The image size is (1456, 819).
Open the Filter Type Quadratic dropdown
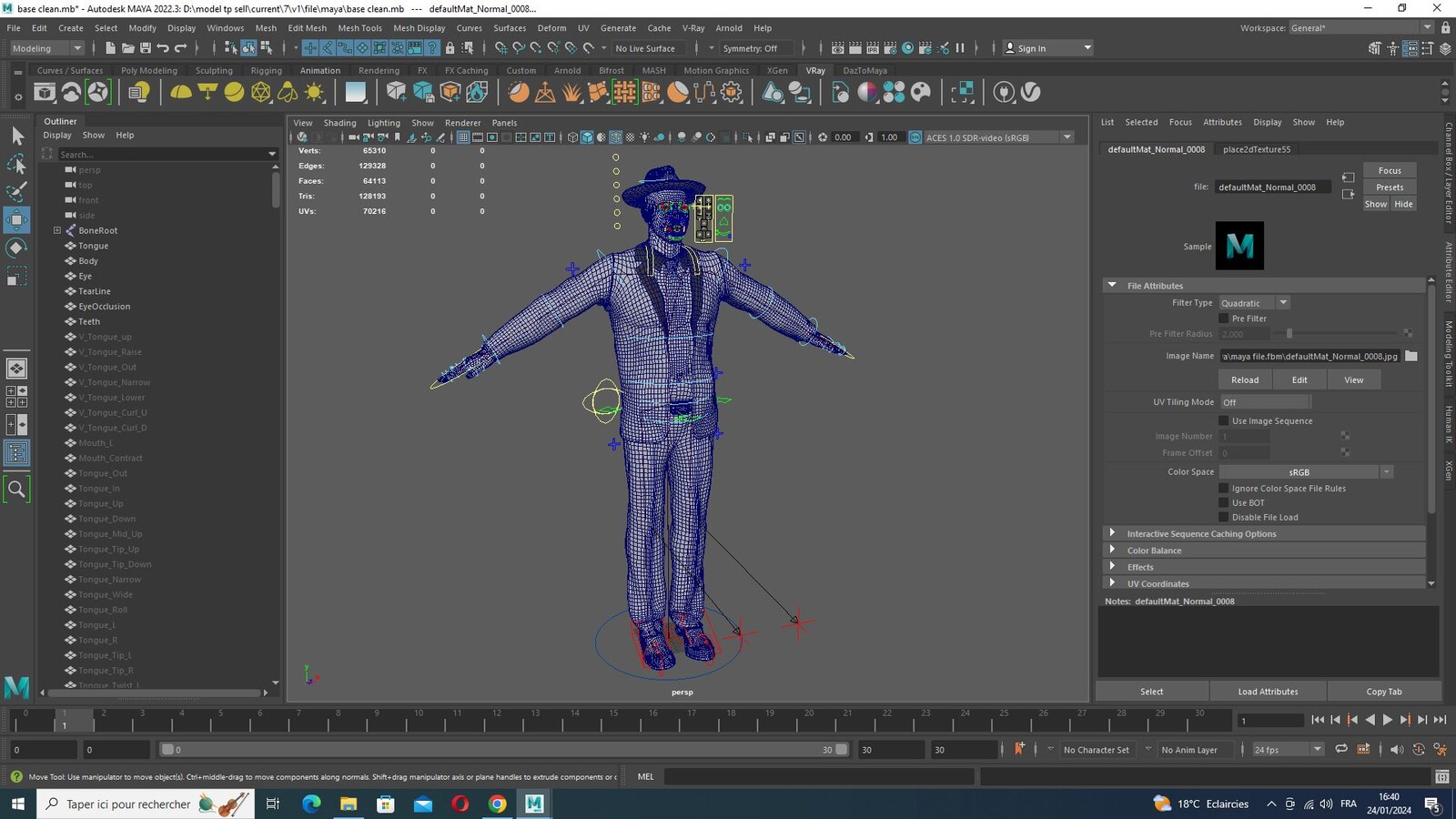click(x=1254, y=303)
